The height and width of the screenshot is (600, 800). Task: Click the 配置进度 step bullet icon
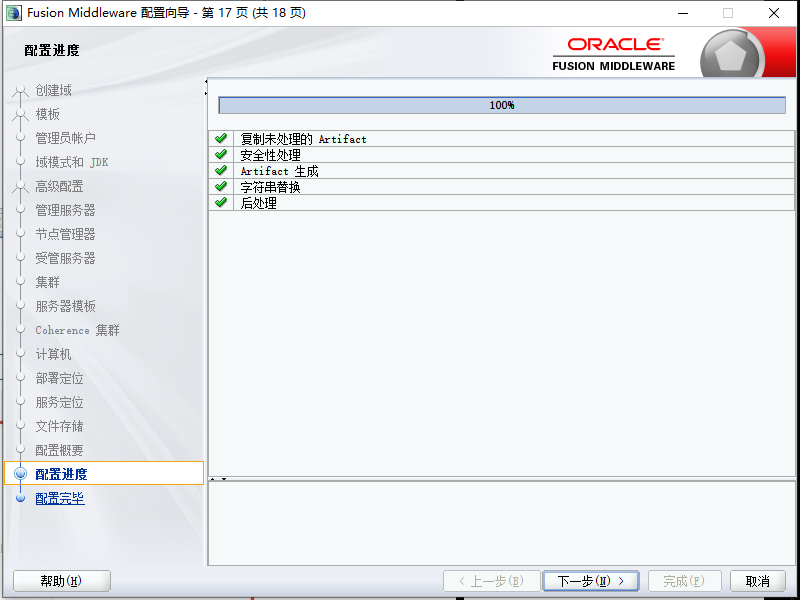tap(20, 473)
